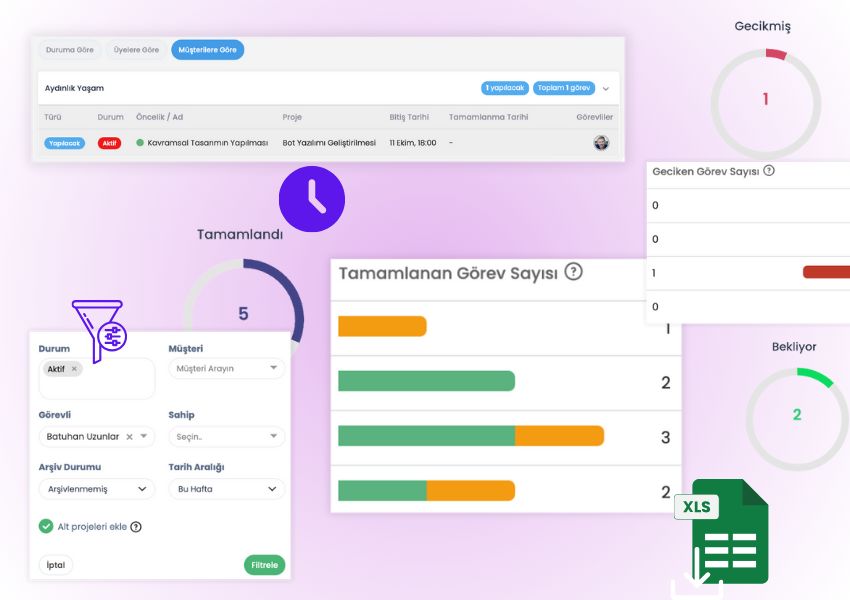Screen dimensions: 850x600
Task: Open Arşiv Durumu Arşivlenmemiş dropdown
Action: pos(97,489)
